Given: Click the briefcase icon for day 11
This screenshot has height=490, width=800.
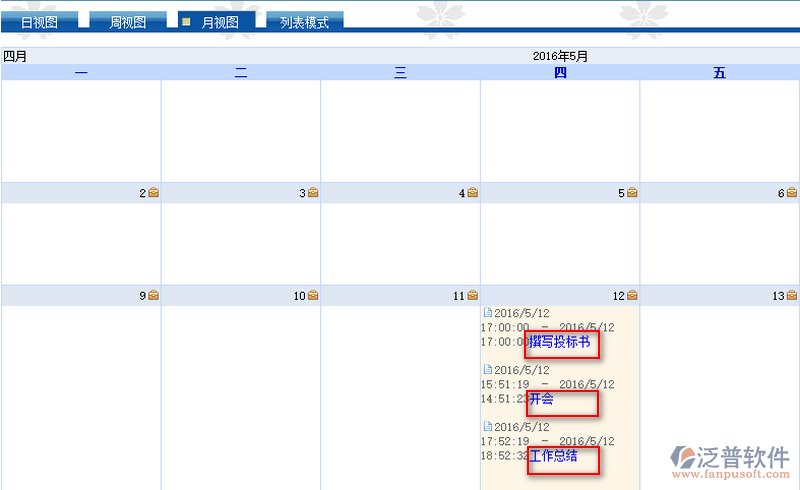Looking at the screenshot, I should pyautogui.click(x=473, y=295).
